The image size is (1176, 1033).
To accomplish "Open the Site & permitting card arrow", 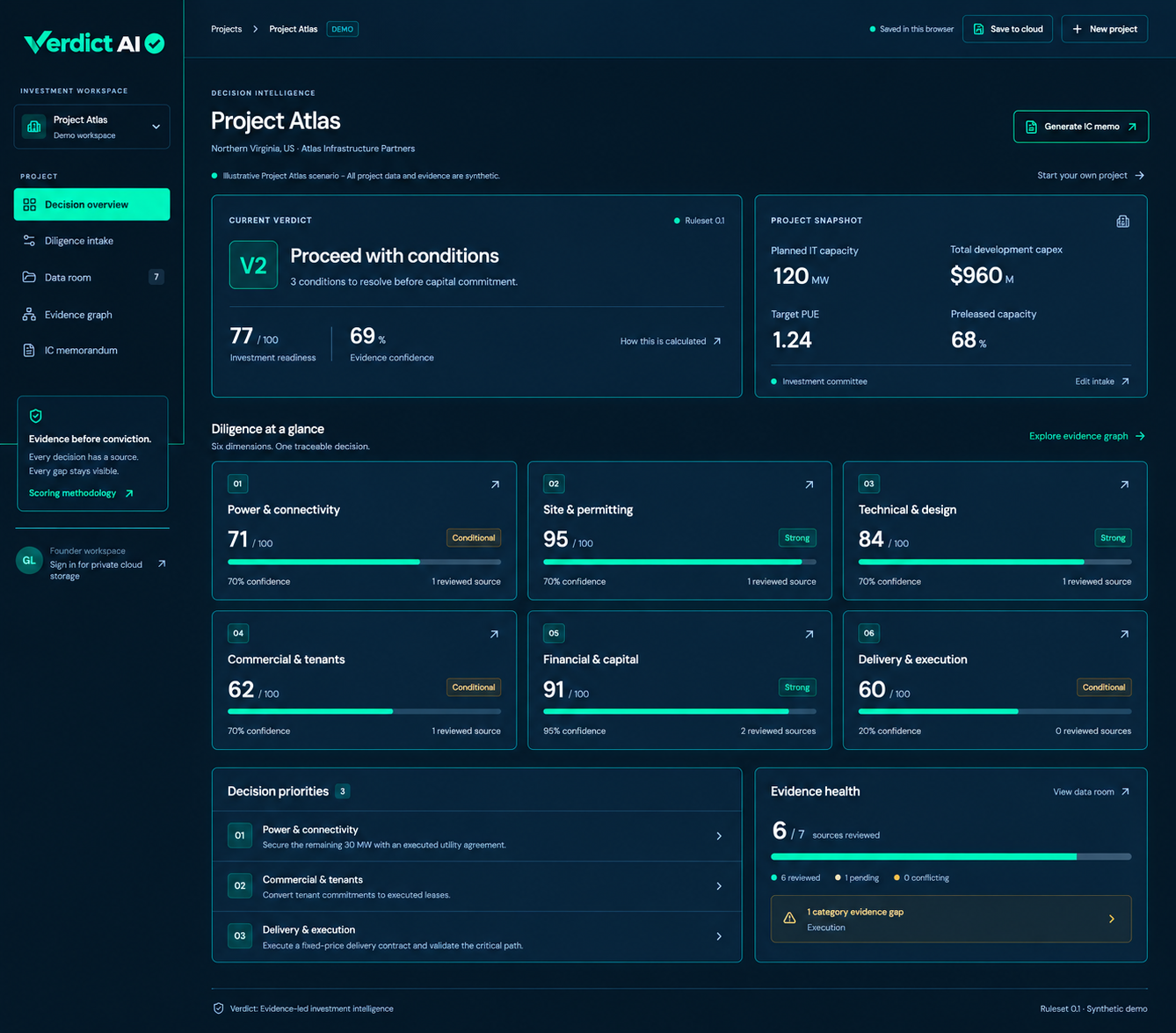I will [x=809, y=484].
